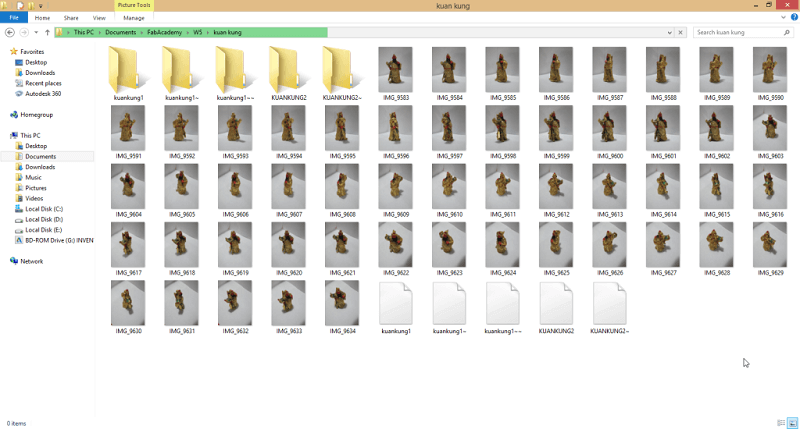The image size is (800, 429).
Task: Open the KUANKUNG2 folder icon
Action: [289, 70]
